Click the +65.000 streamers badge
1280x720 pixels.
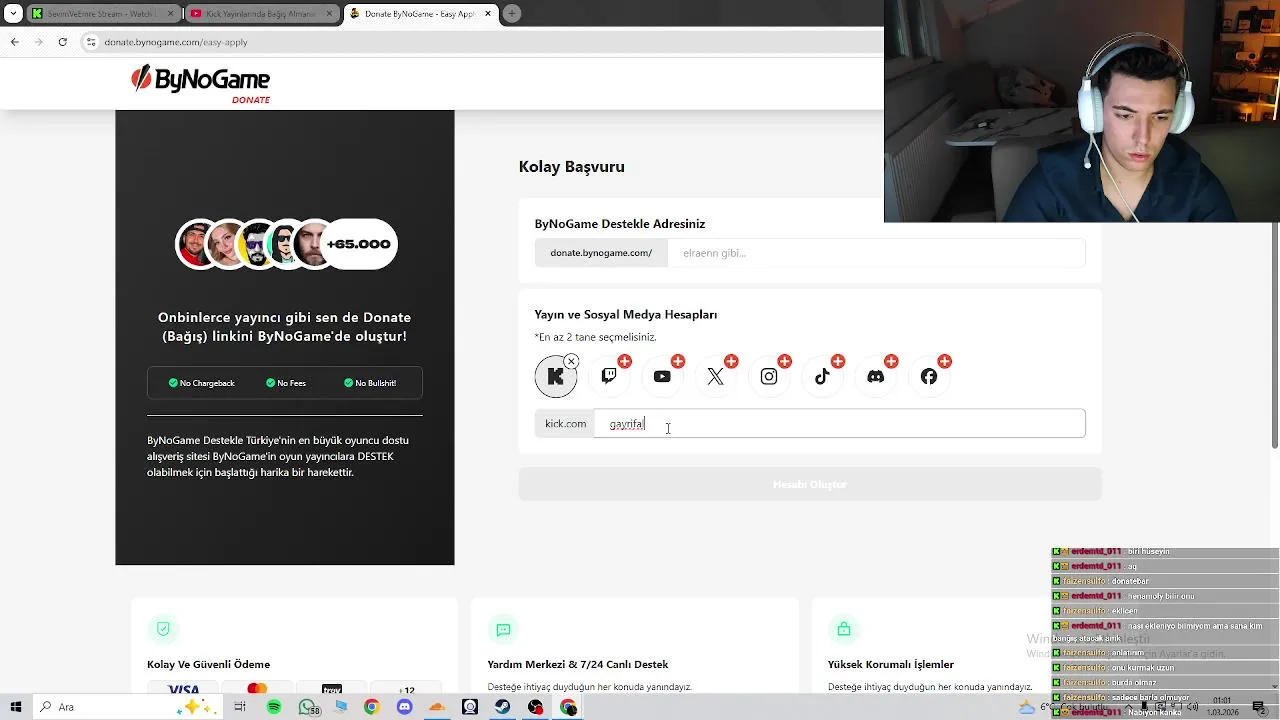click(x=359, y=244)
